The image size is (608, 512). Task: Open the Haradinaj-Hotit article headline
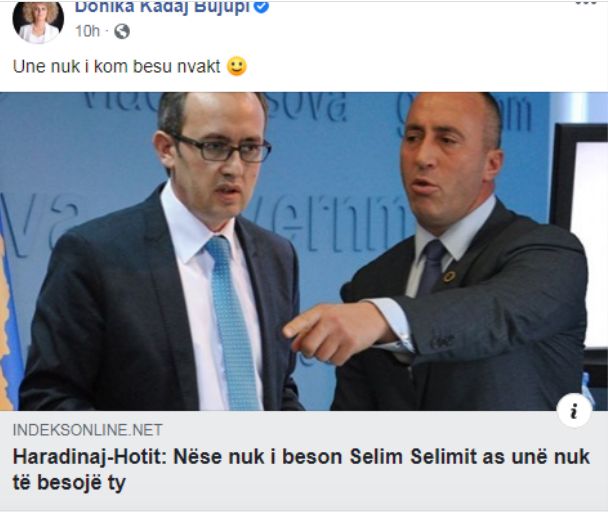pyautogui.click(x=301, y=469)
